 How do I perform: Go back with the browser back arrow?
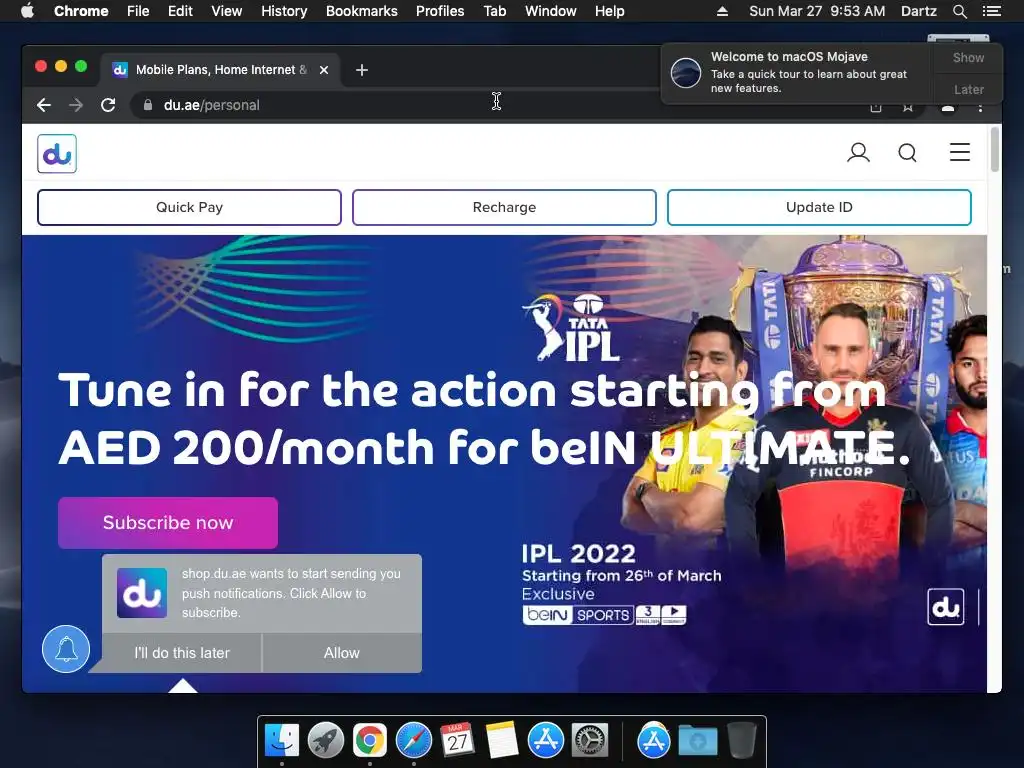[44, 105]
